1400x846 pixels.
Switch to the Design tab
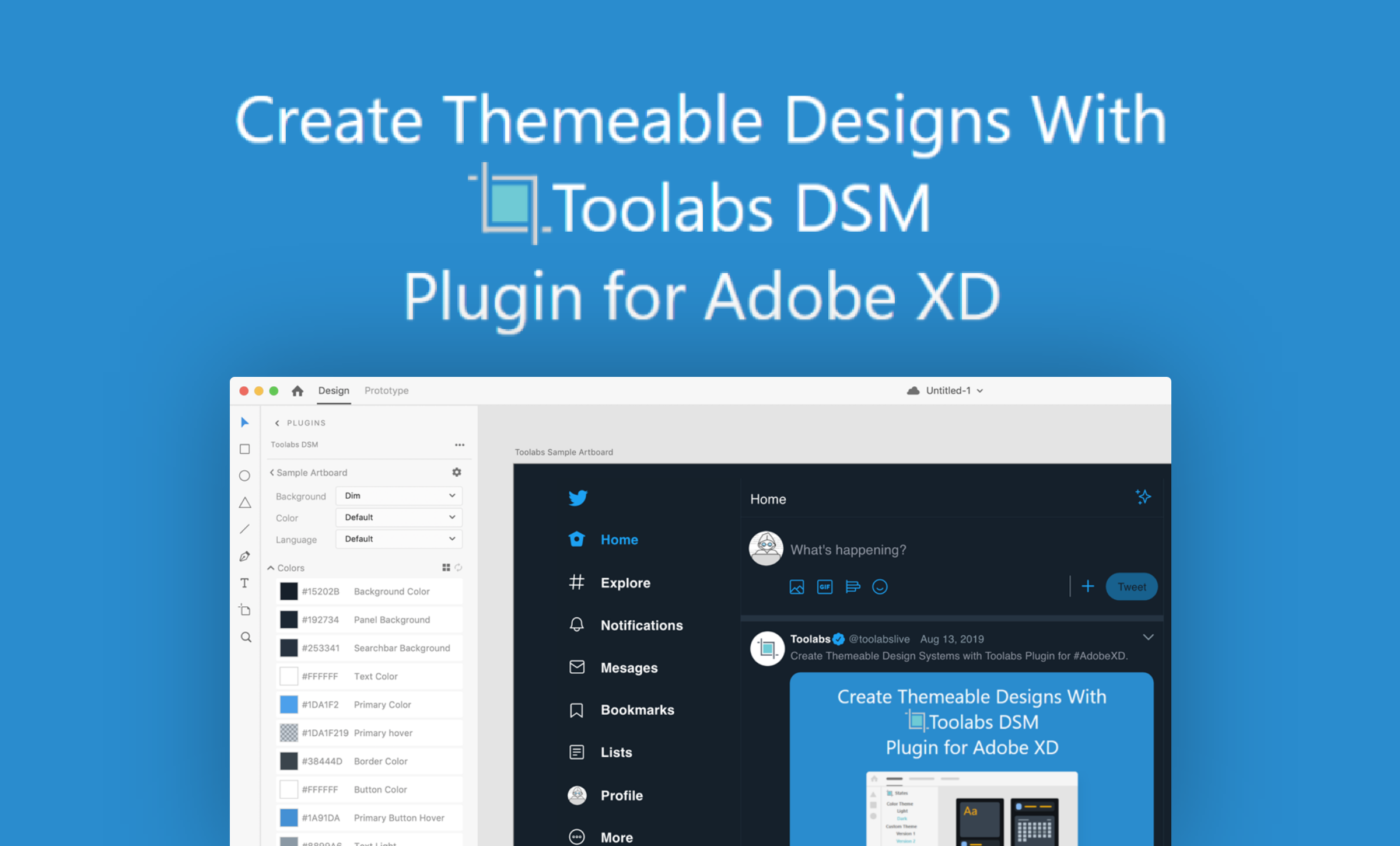333,390
